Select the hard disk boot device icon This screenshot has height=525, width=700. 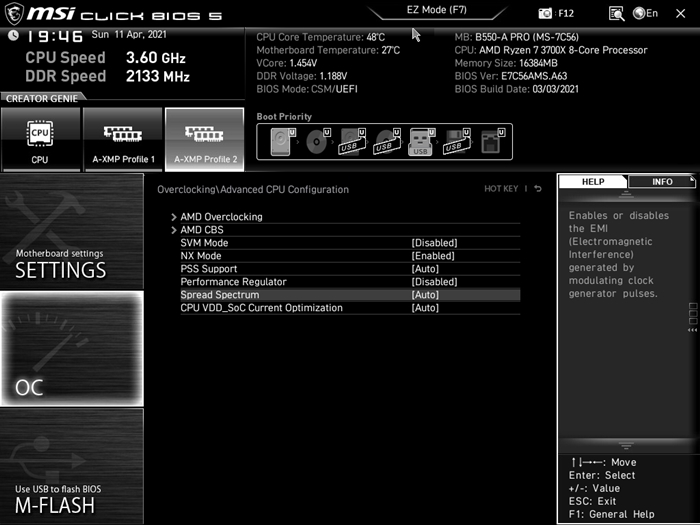point(283,142)
